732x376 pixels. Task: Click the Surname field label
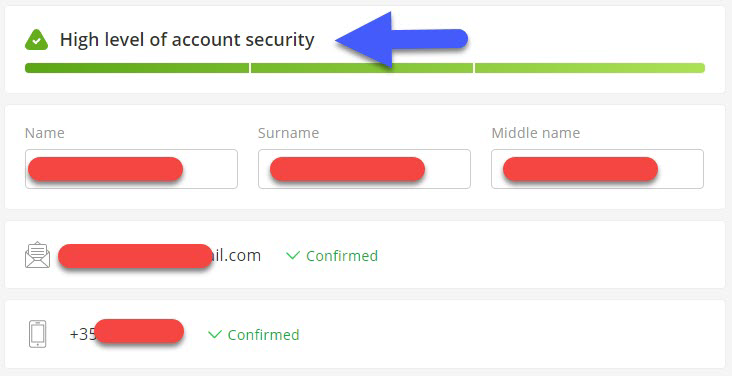coord(289,133)
